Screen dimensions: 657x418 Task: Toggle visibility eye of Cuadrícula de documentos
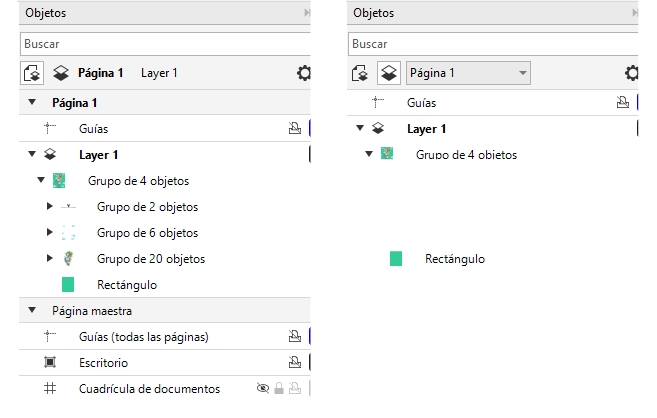(x=263, y=388)
